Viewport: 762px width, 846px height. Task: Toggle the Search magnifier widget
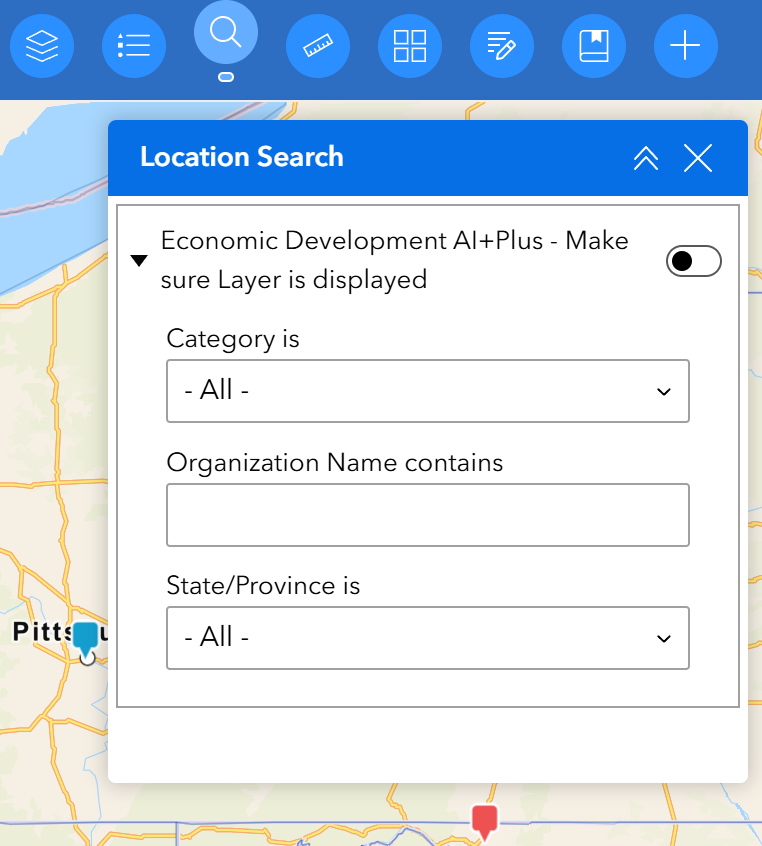click(x=226, y=32)
